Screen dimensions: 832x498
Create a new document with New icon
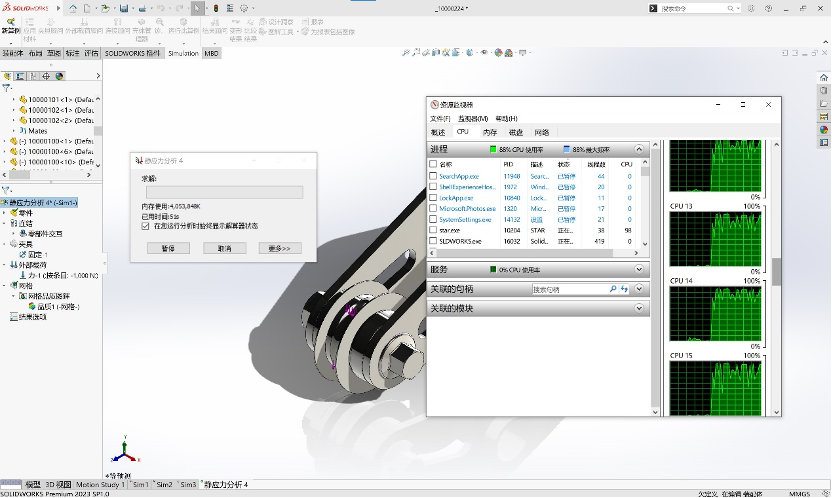point(87,8)
